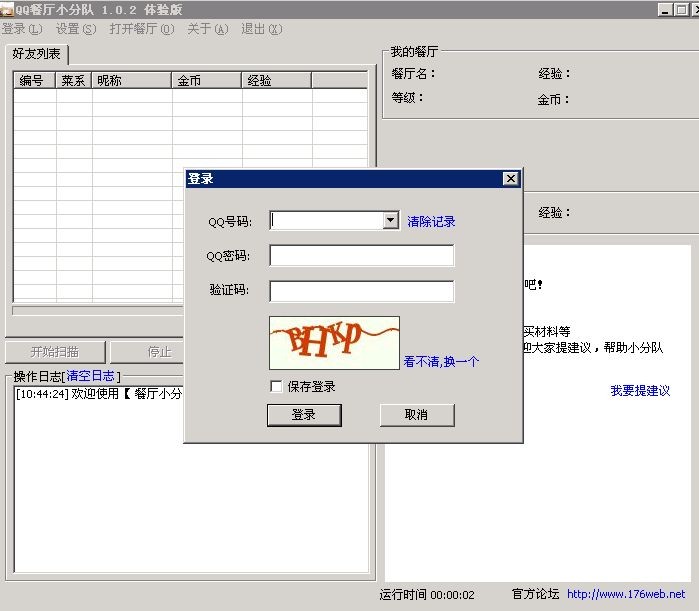Click the friend list horizontal scrollbar
Screen dimensions: 699x611
coord(98,310)
